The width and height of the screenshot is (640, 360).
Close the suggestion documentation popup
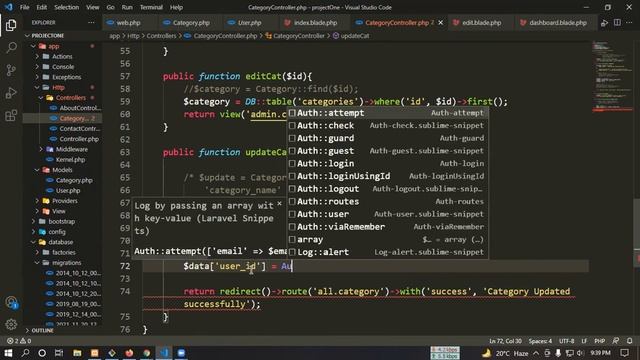coord(279,203)
